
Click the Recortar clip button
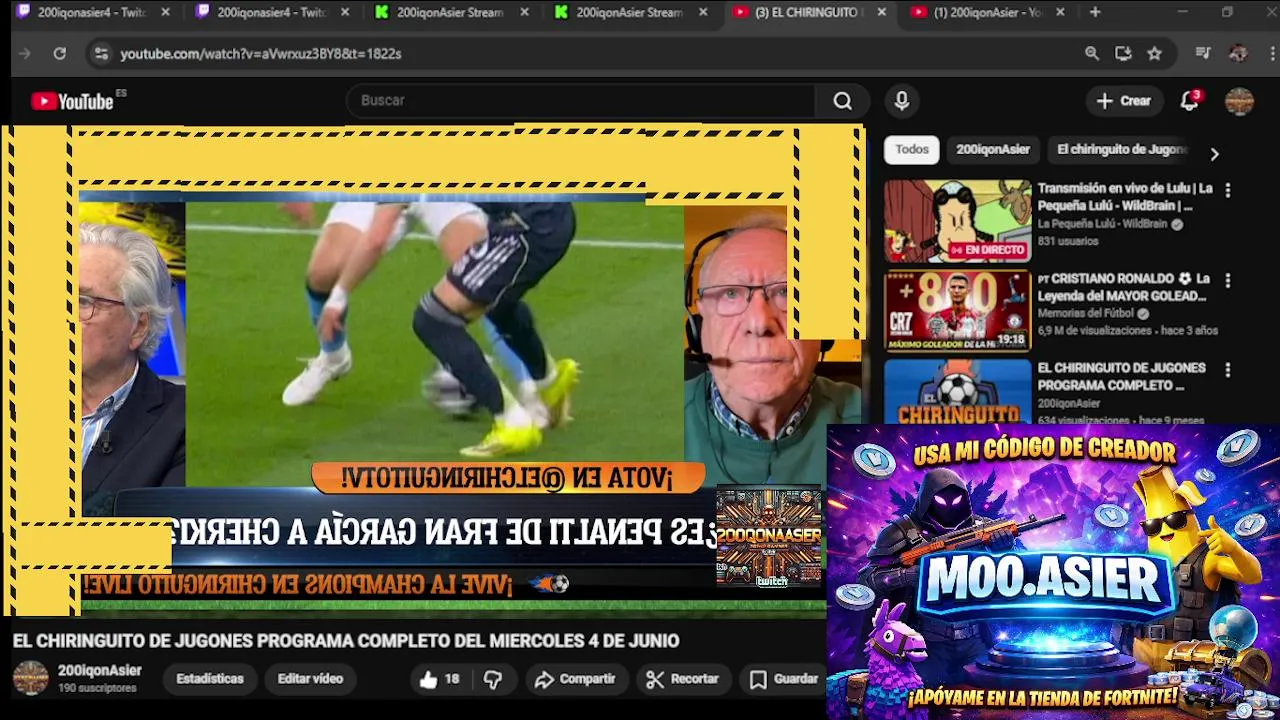tap(683, 679)
